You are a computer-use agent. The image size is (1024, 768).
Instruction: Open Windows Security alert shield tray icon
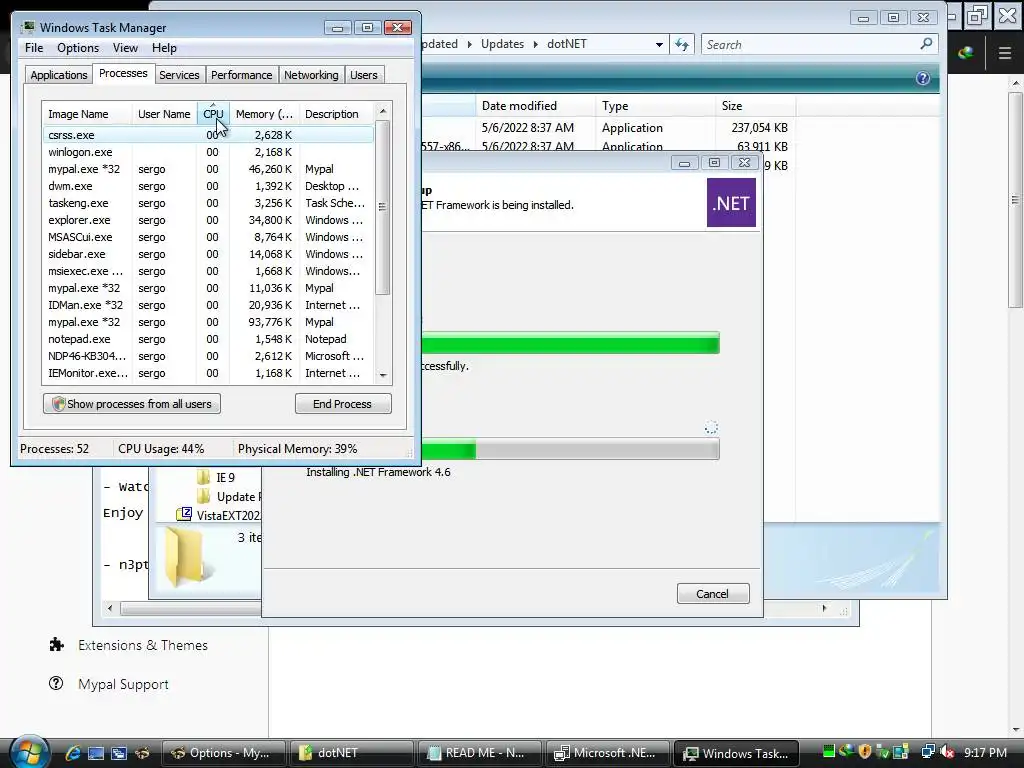pyautogui.click(x=865, y=752)
